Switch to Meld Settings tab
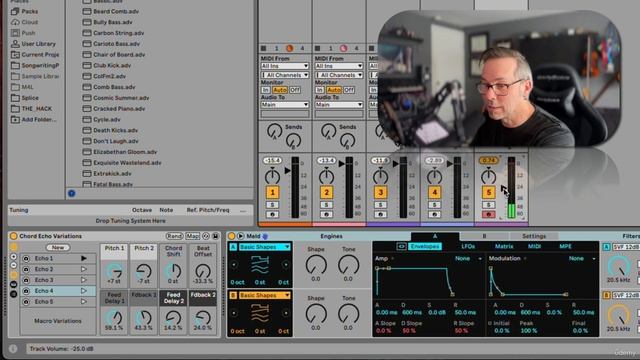The image size is (640, 360). (x=534, y=236)
